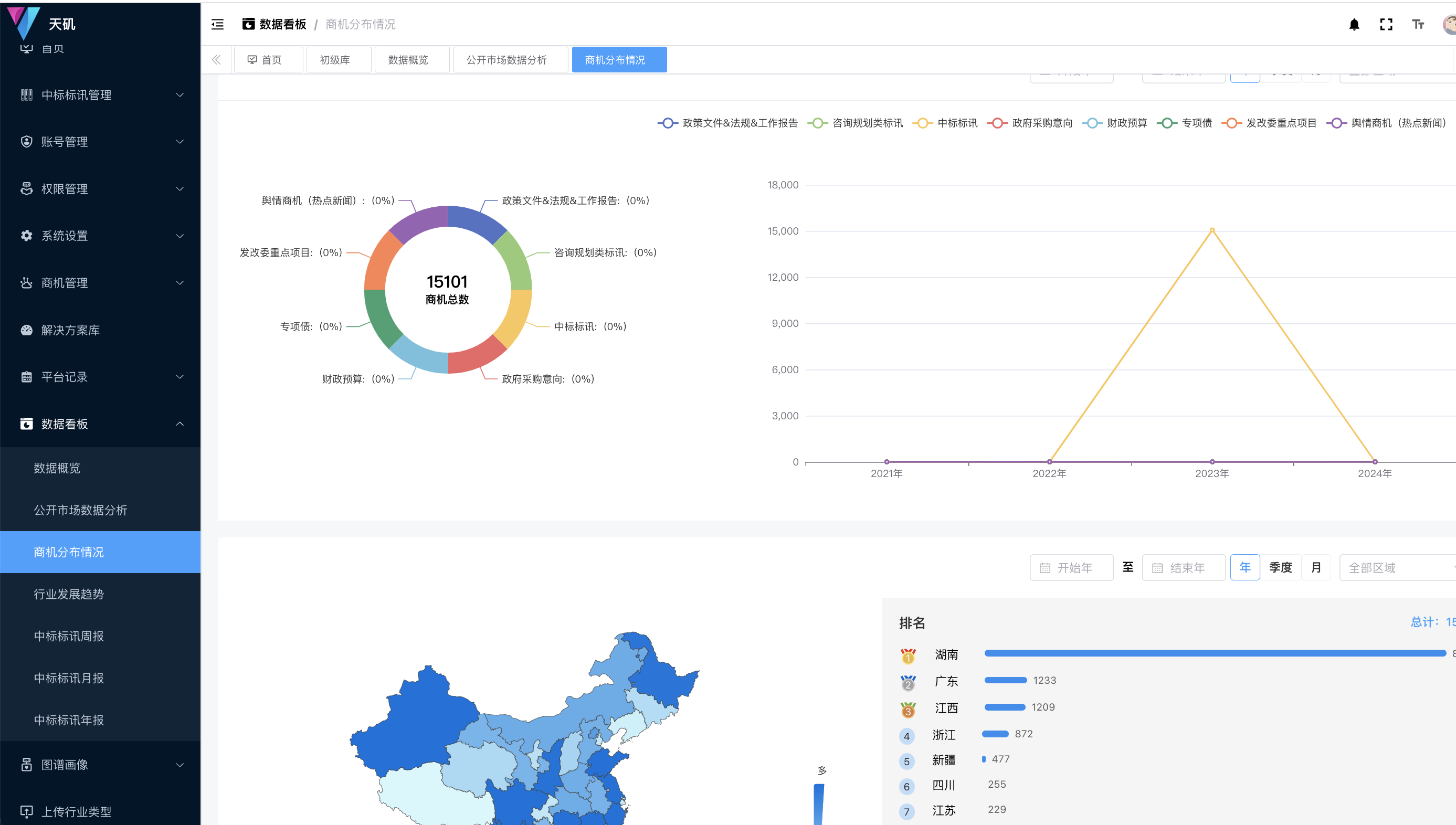Toggle 政府采购意向 legend series
The height and width of the screenshot is (825, 1456).
[1030, 123]
